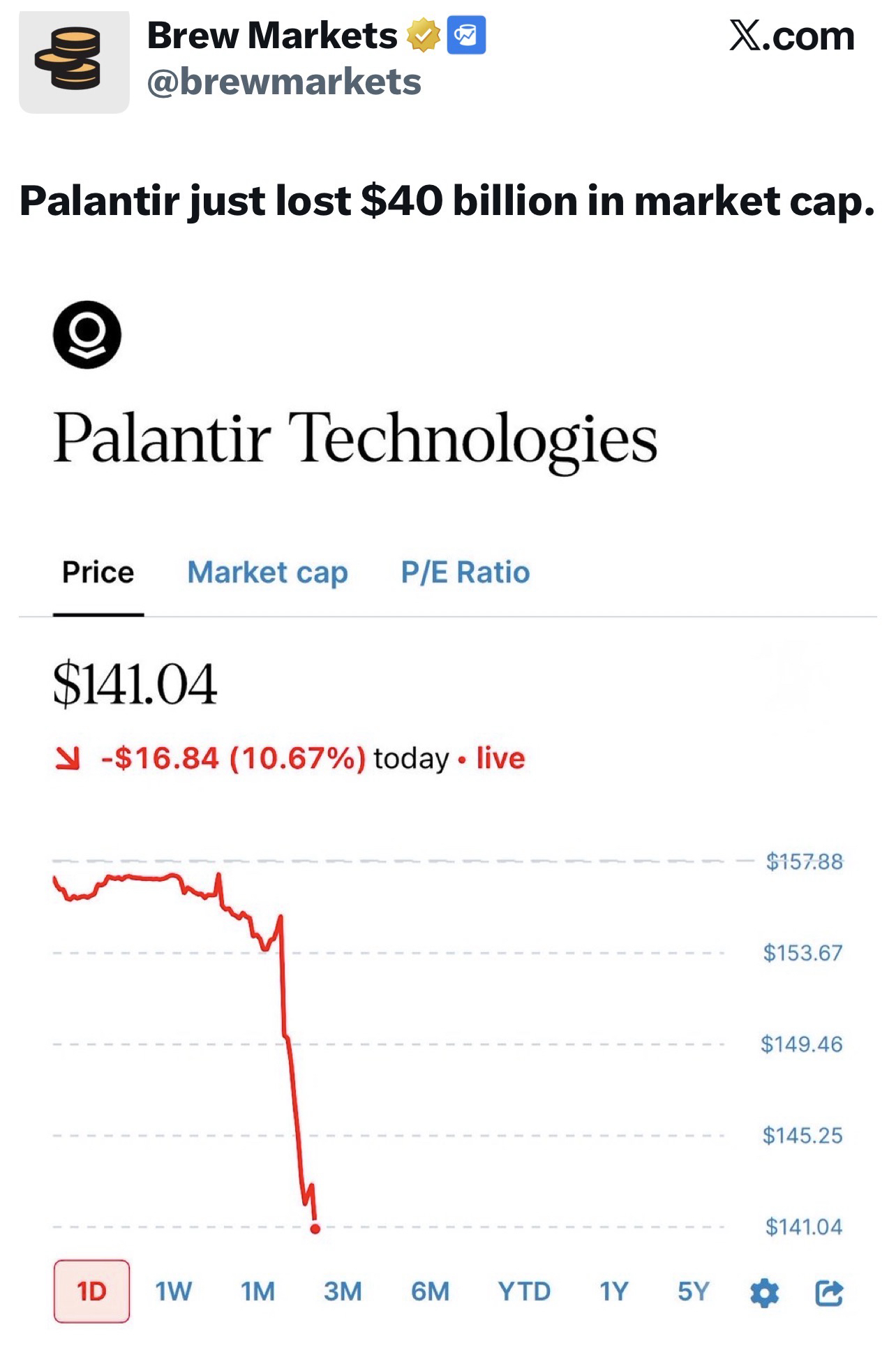The width and height of the screenshot is (896, 1355).
Task: Show year-to-date YTD chart
Action: coord(524,1291)
